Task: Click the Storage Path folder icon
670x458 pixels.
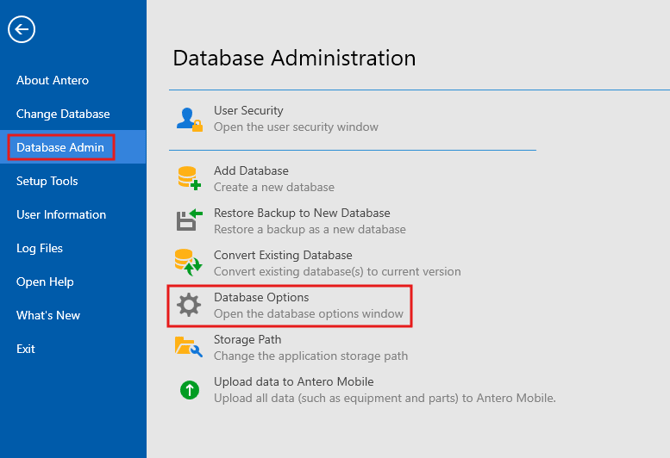Action: [189, 347]
